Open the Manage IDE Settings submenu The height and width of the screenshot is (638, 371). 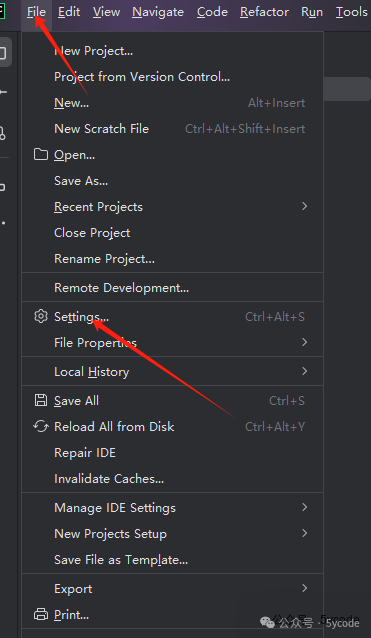(172, 507)
